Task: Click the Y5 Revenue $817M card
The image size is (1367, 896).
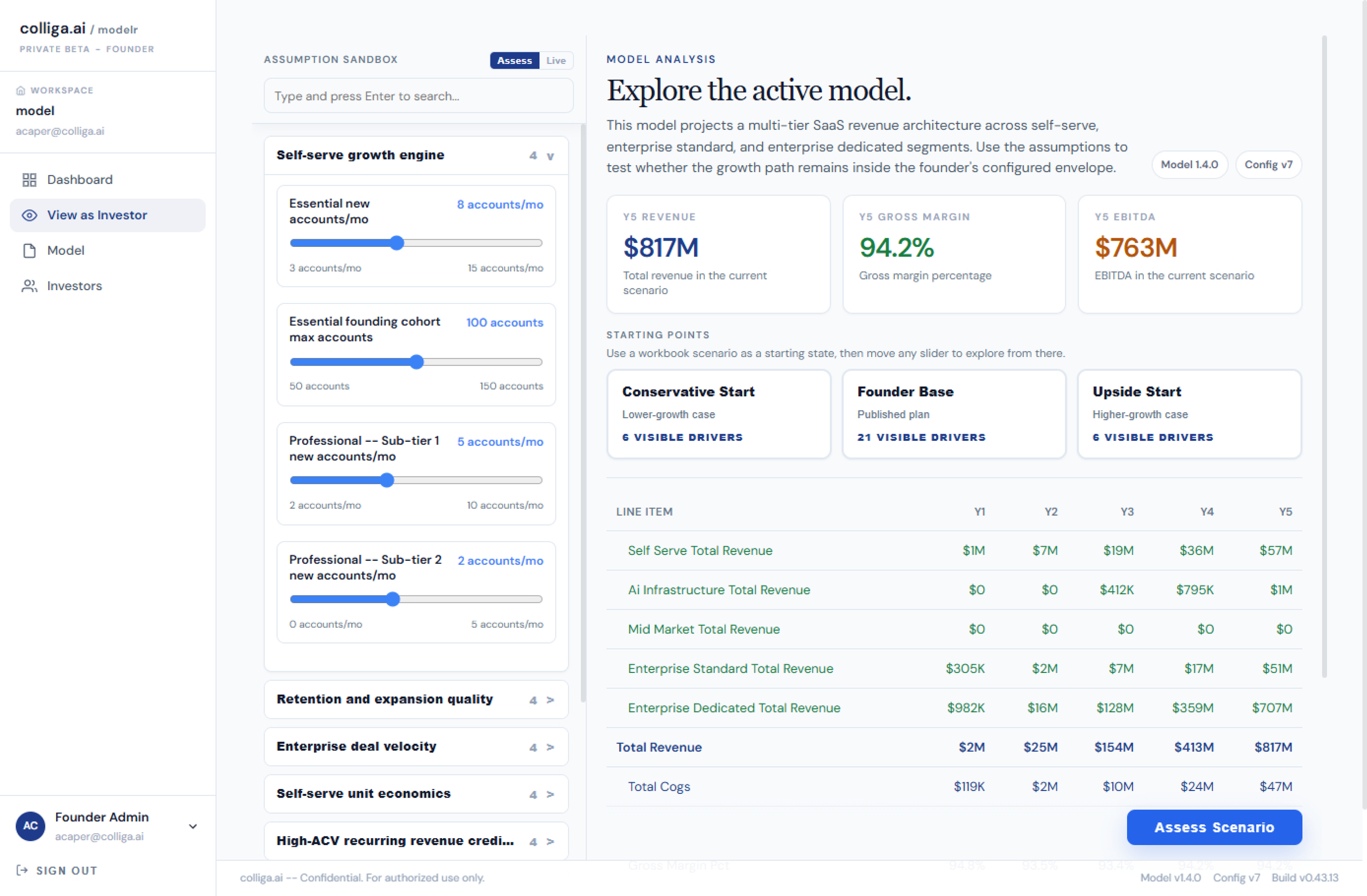Action: coord(719,255)
